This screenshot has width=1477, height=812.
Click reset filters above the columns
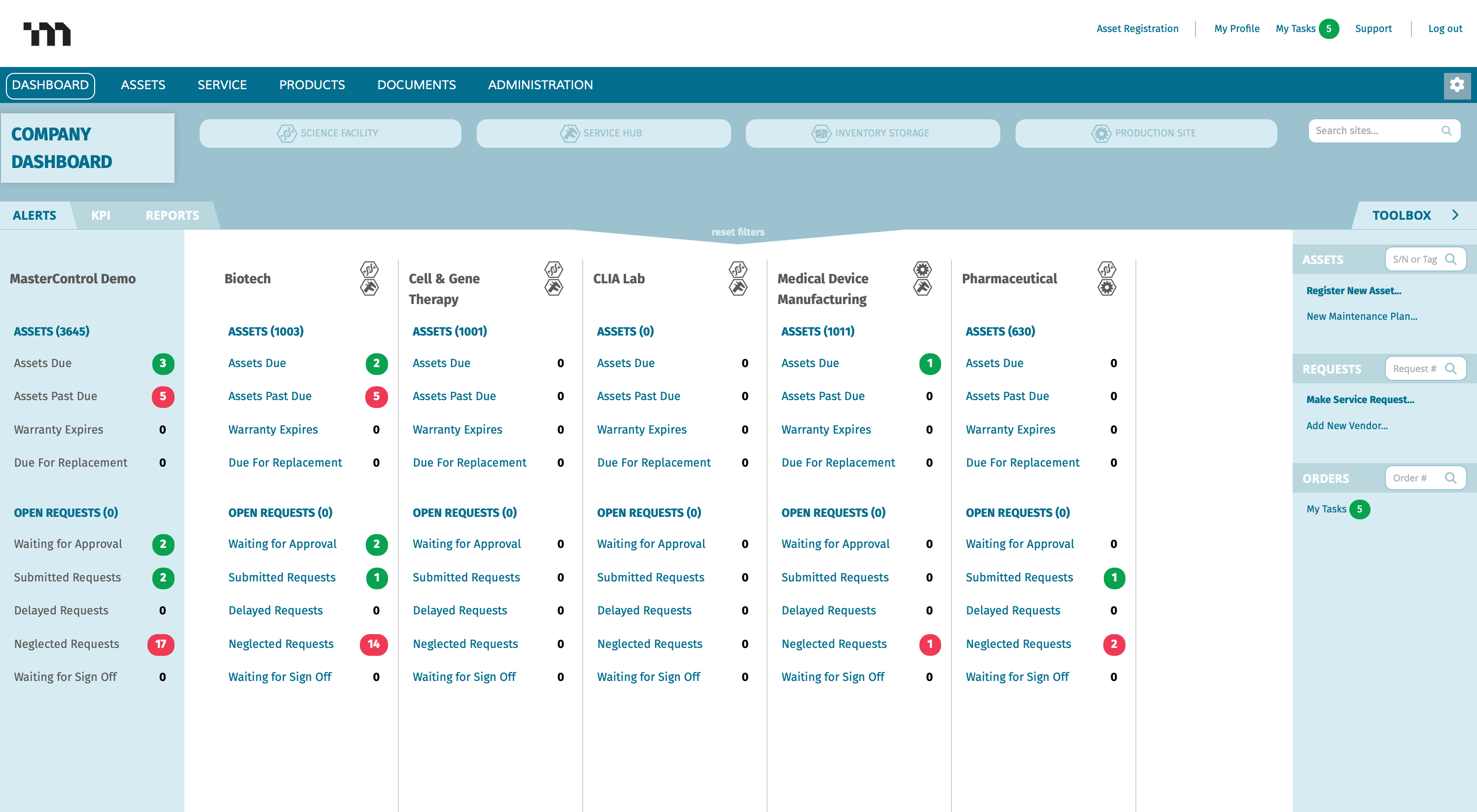[x=738, y=232]
